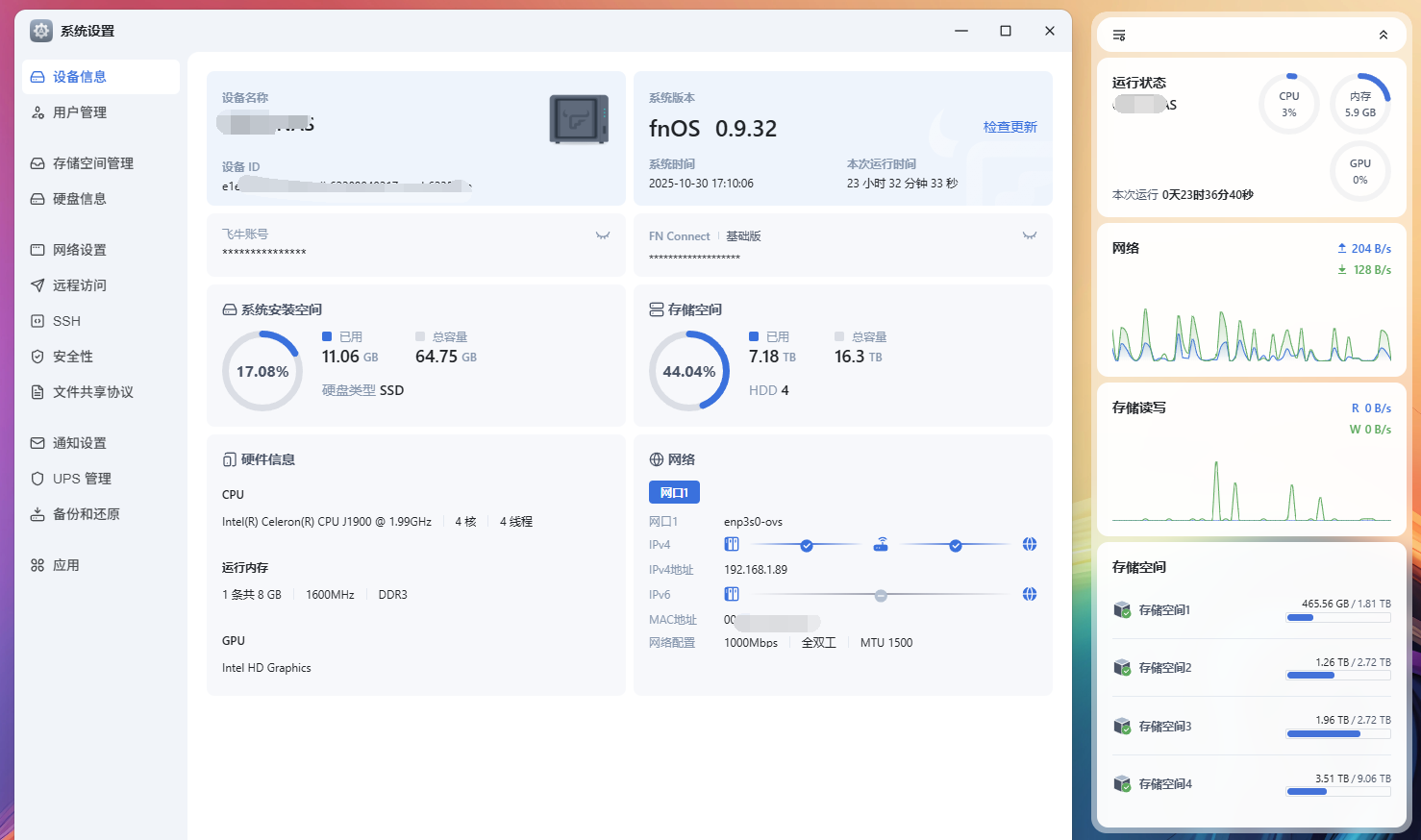Image resolution: width=1421 pixels, height=840 pixels.
Task: Collapse the monitoring widget panel
Action: (1384, 36)
